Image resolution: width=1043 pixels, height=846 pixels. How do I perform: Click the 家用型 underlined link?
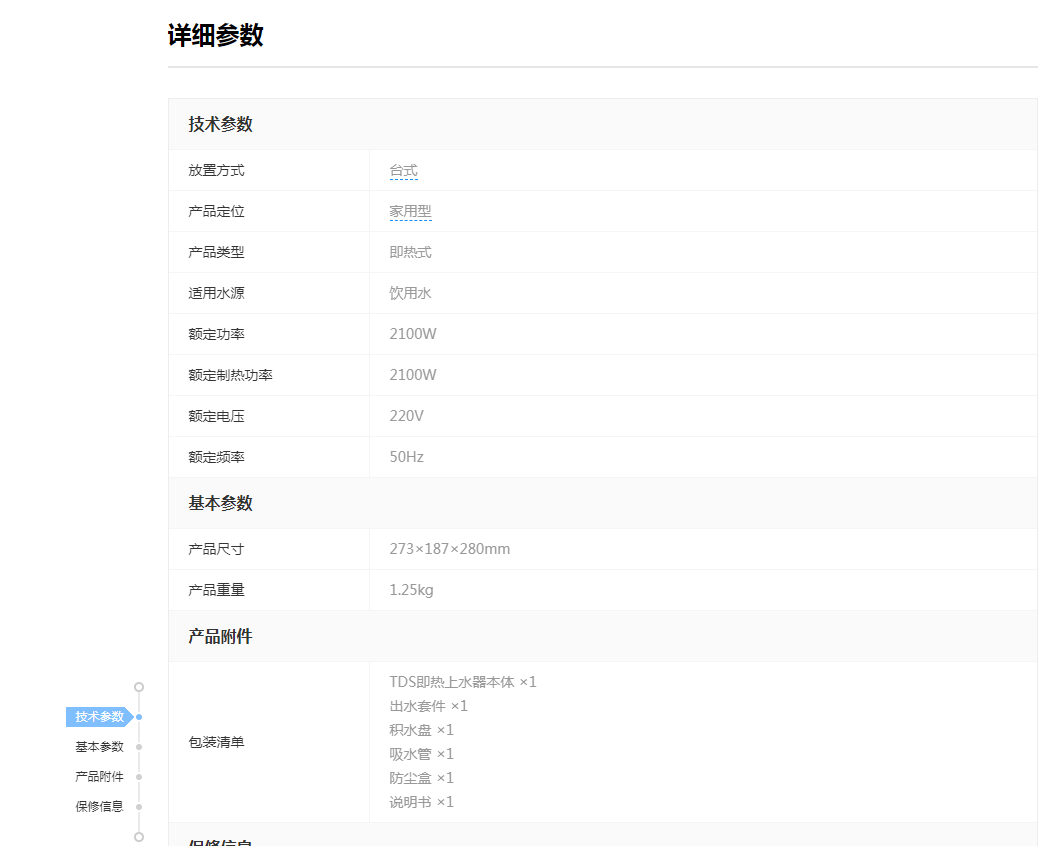[x=410, y=212]
